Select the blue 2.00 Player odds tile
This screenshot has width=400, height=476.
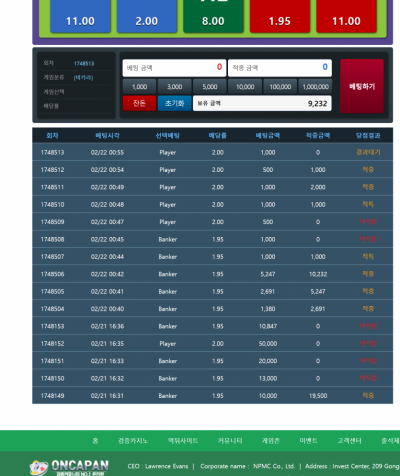pos(147,16)
